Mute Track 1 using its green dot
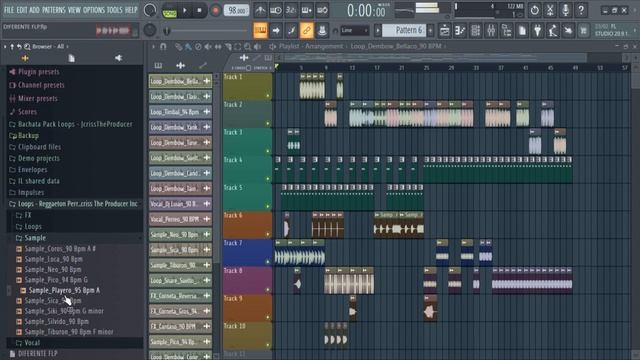Viewport: 640px width, 360px height. click(268, 96)
